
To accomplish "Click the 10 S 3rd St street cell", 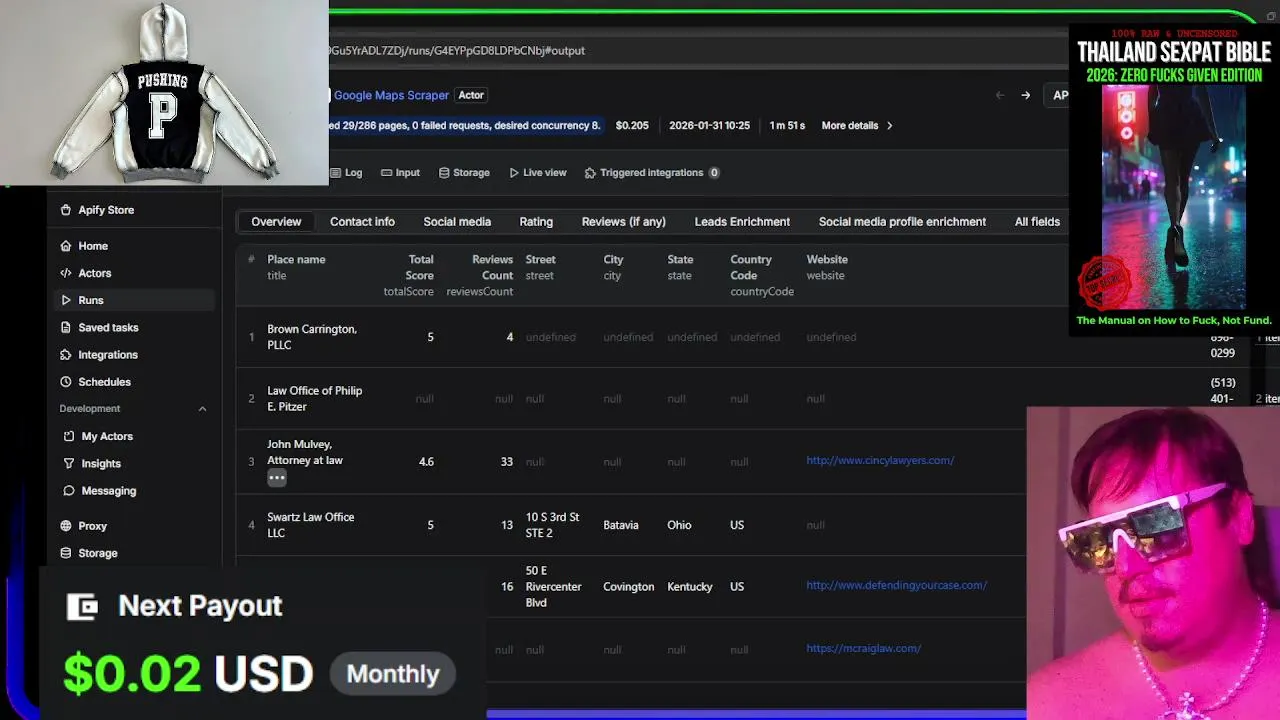I will click(x=552, y=525).
